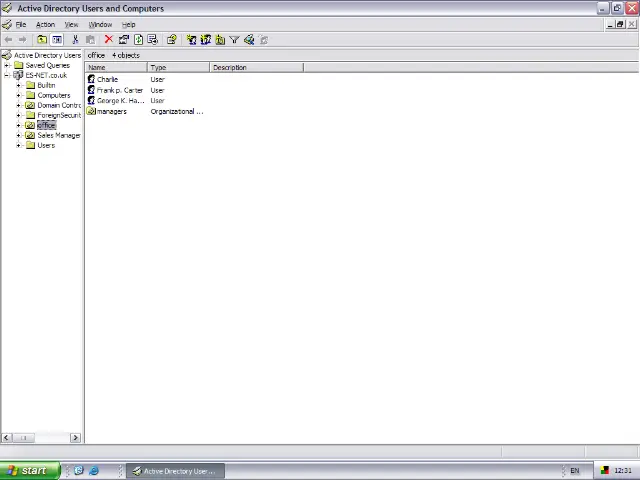Expand the Saved Queries node
The height and width of the screenshot is (480, 640).
click(7, 65)
